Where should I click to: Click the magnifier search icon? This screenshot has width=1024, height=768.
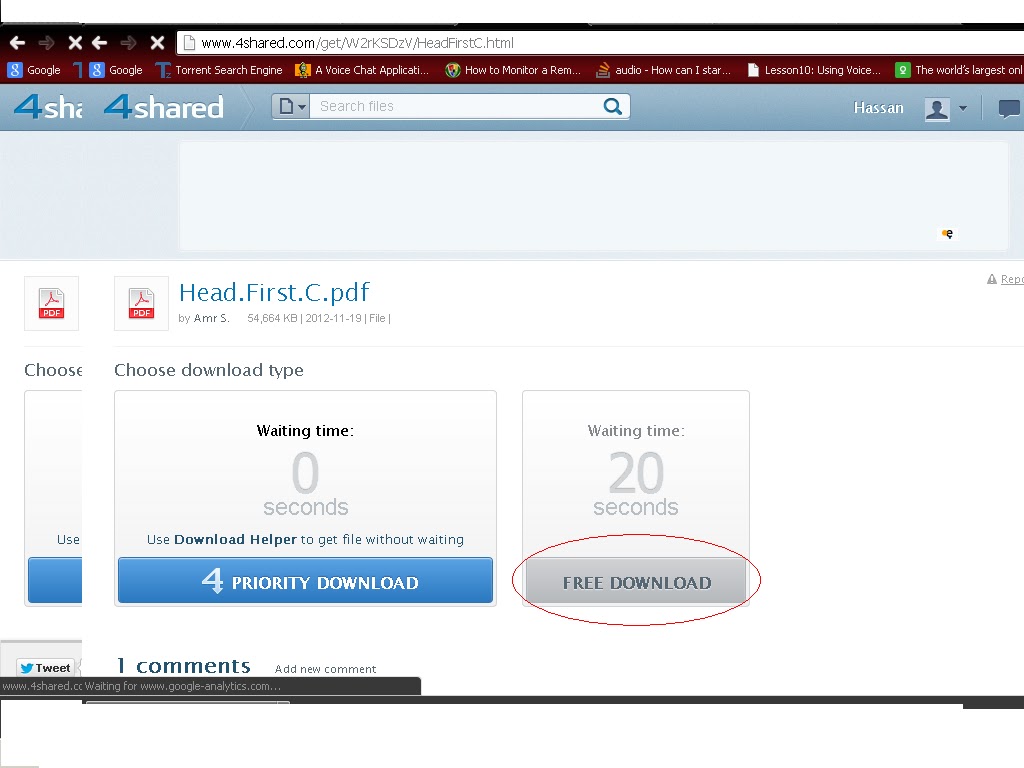[613, 106]
